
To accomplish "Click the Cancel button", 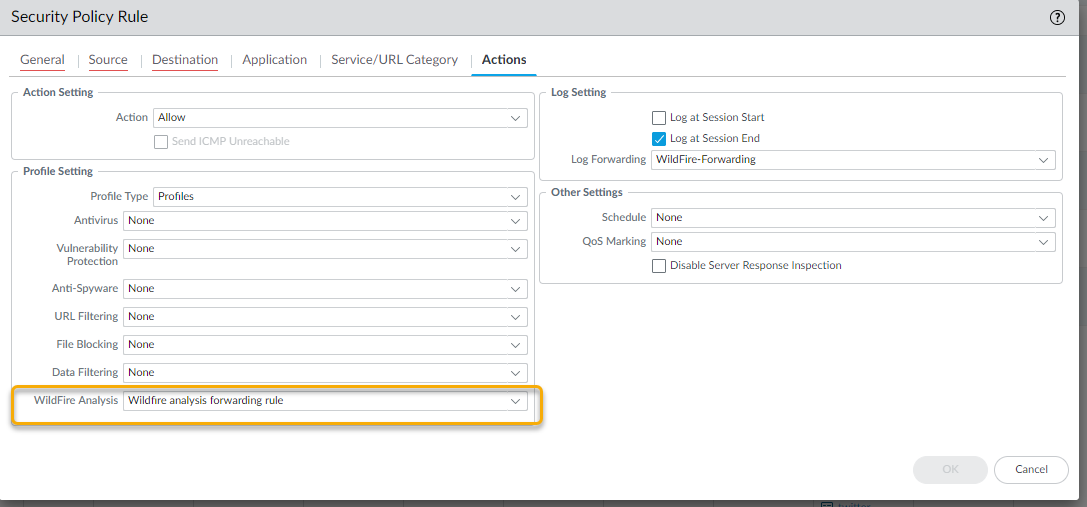I will click(x=1031, y=470).
